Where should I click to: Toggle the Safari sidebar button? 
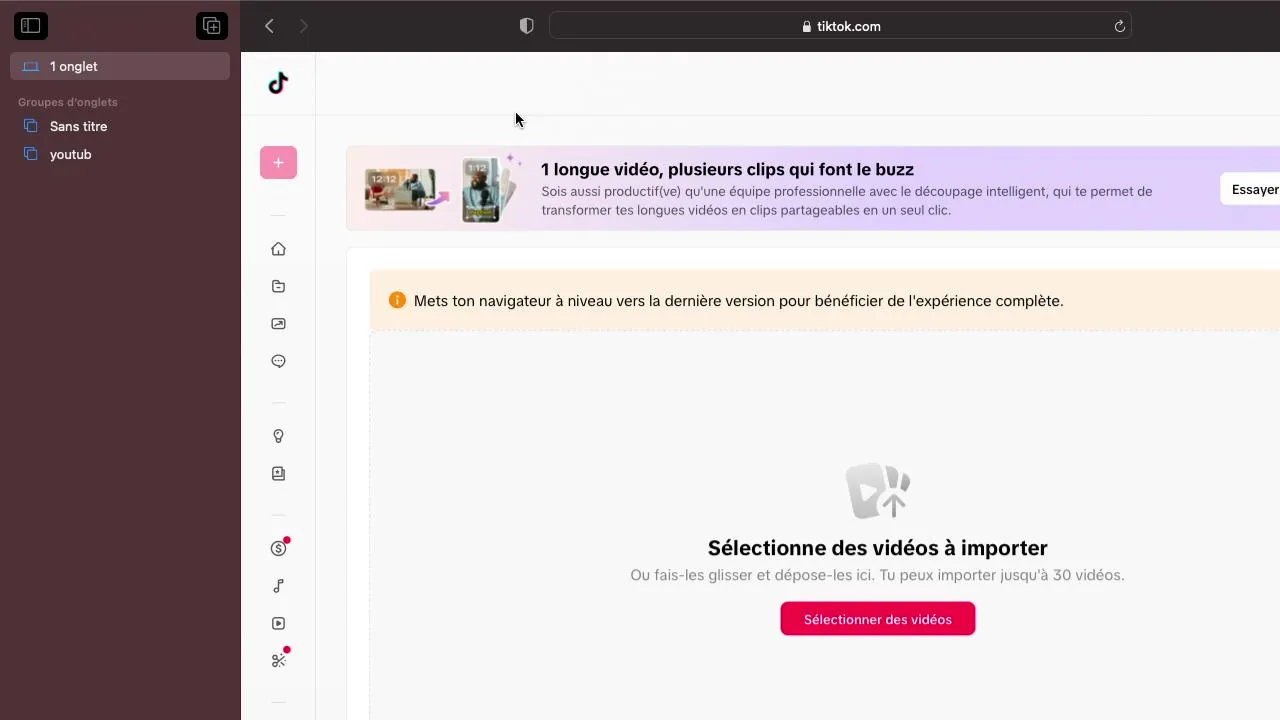pyautogui.click(x=31, y=26)
